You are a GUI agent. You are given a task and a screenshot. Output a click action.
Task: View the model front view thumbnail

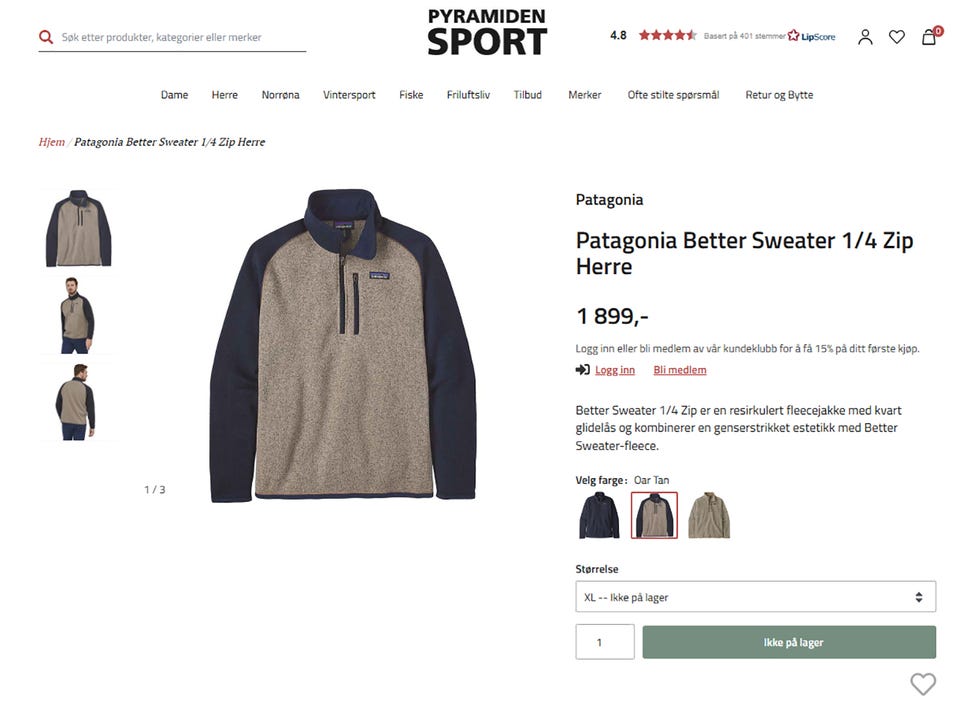click(77, 315)
